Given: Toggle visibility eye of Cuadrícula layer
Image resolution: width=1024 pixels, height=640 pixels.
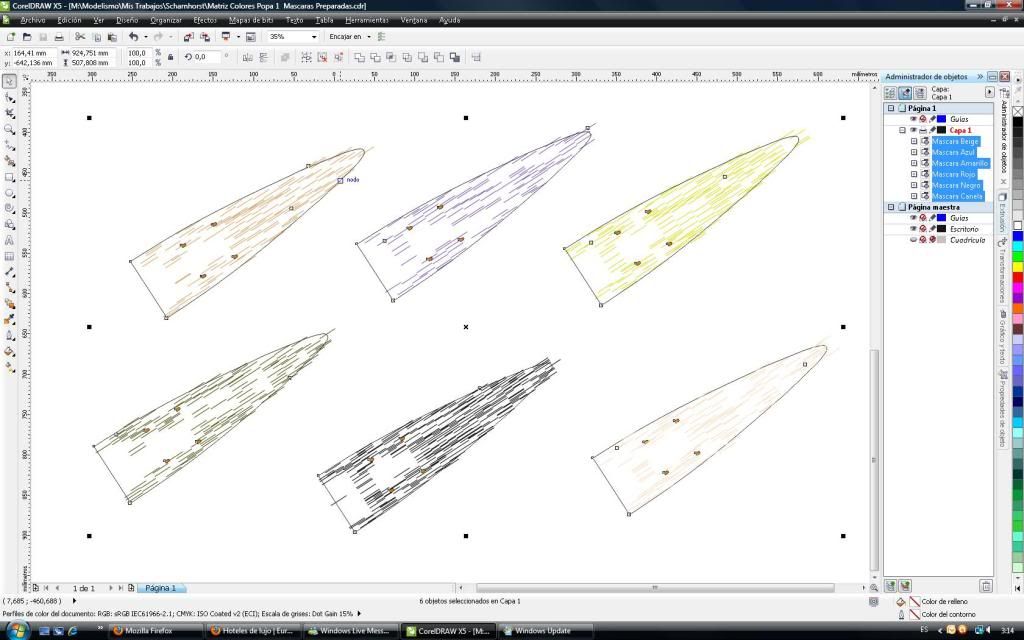Looking at the screenshot, I should click(914, 240).
